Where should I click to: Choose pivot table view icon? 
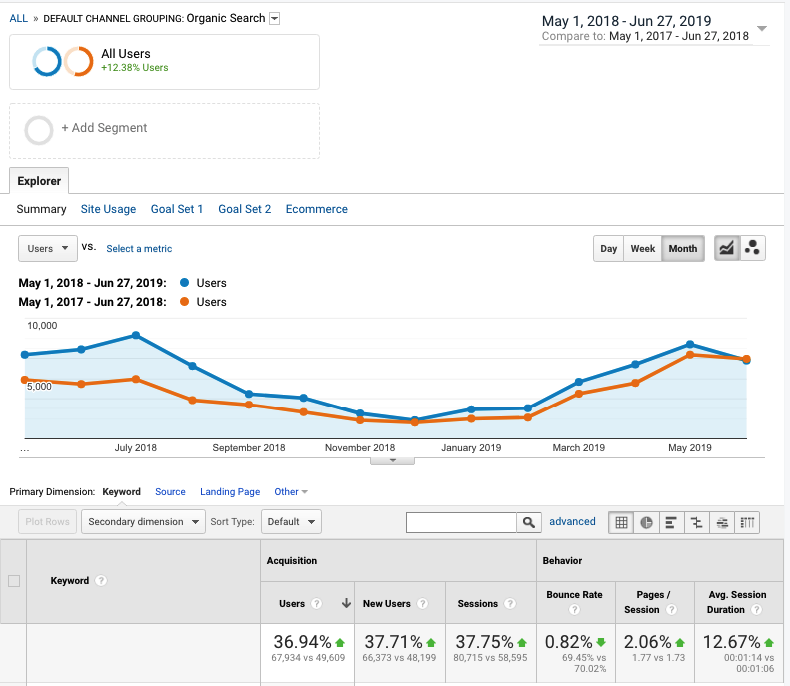747,522
